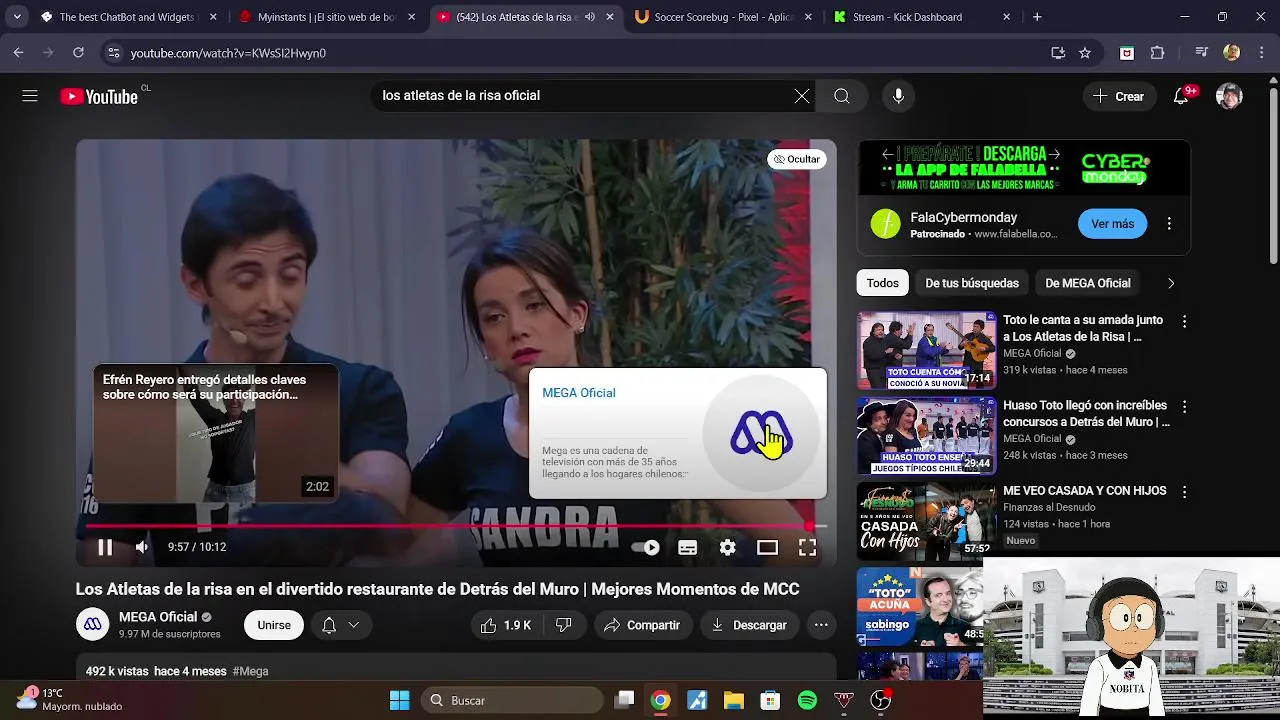
Task: Open menu for 'ME VEO CASADA' video
Action: coord(1184,492)
